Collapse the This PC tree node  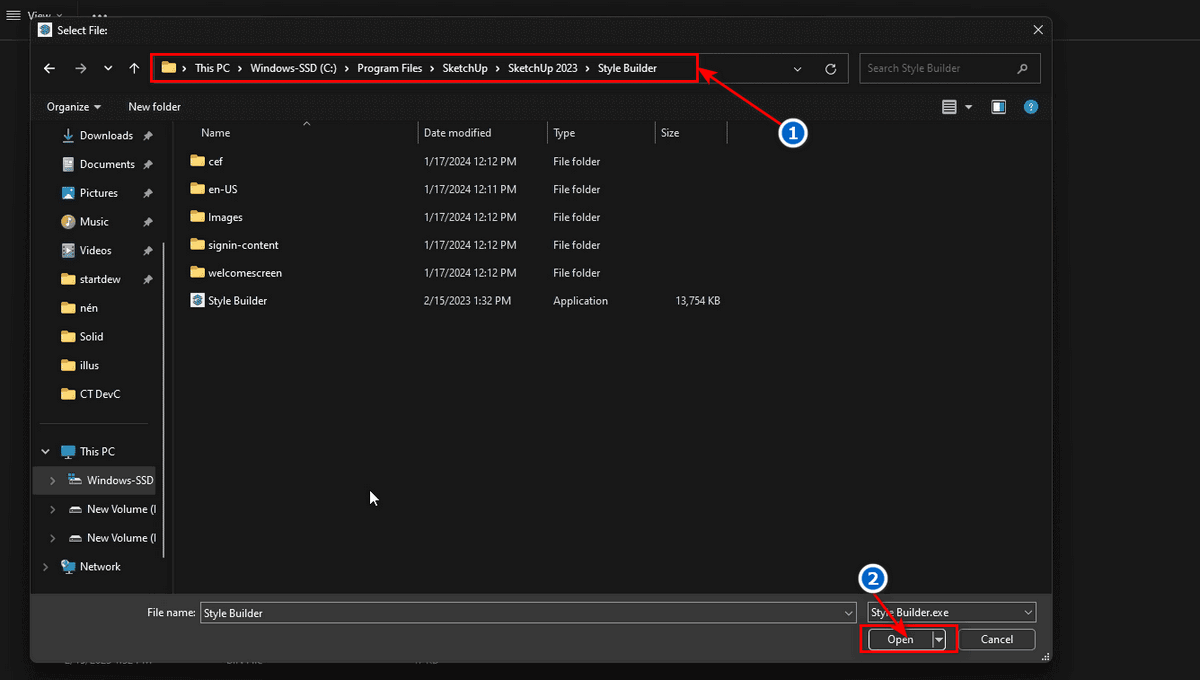click(46, 452)
